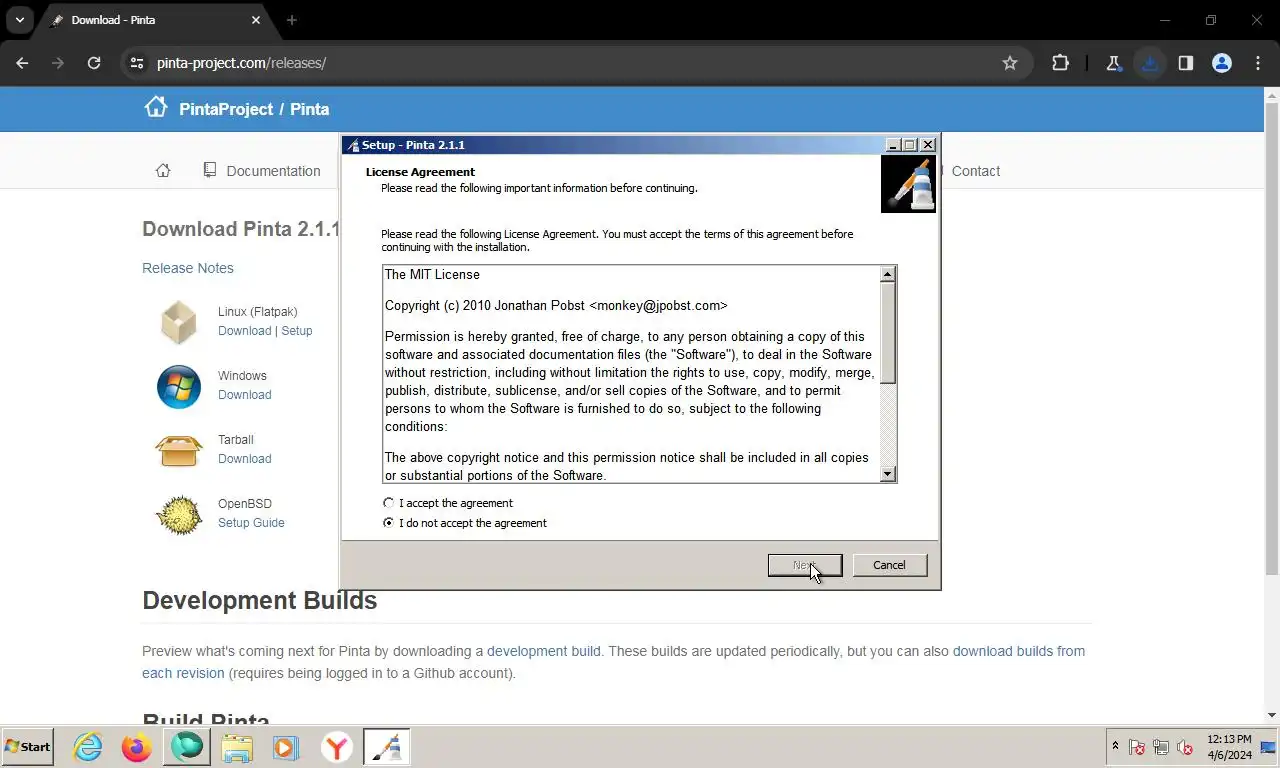Click the OpenBSD pufferfish icon

click(179, 515)
